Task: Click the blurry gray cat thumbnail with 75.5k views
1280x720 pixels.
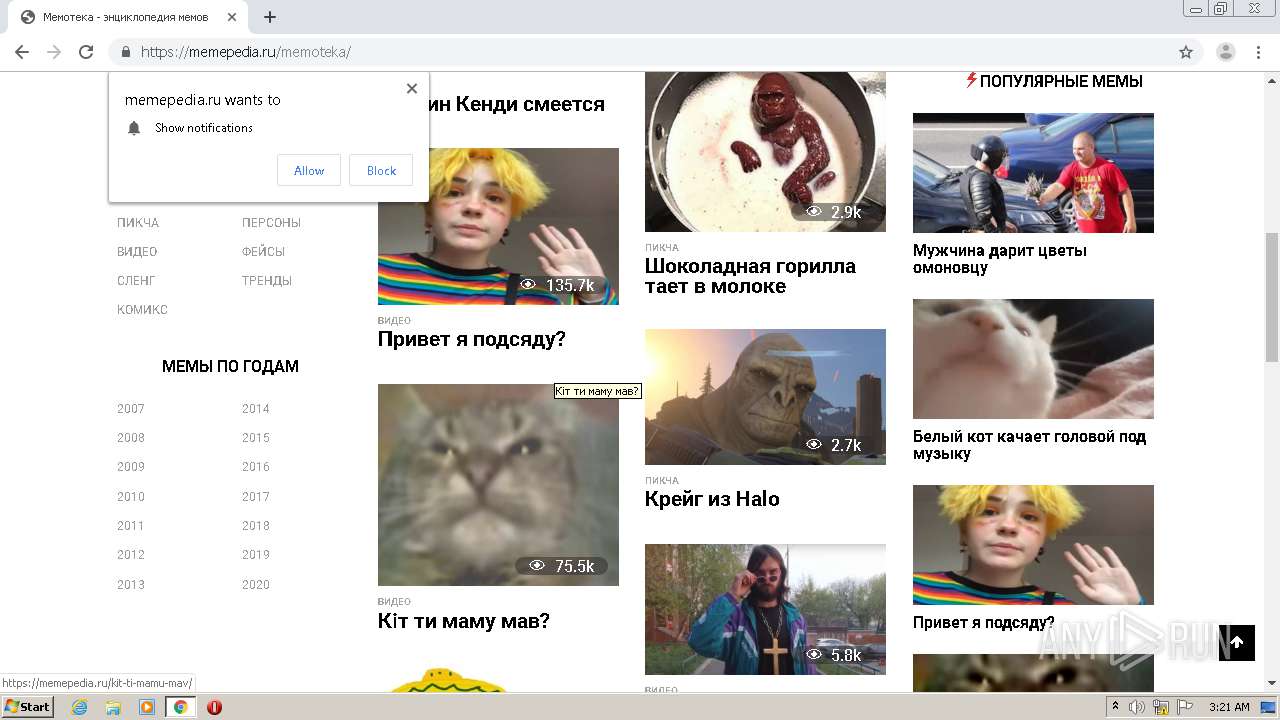Action: click(x=498, y=485)
